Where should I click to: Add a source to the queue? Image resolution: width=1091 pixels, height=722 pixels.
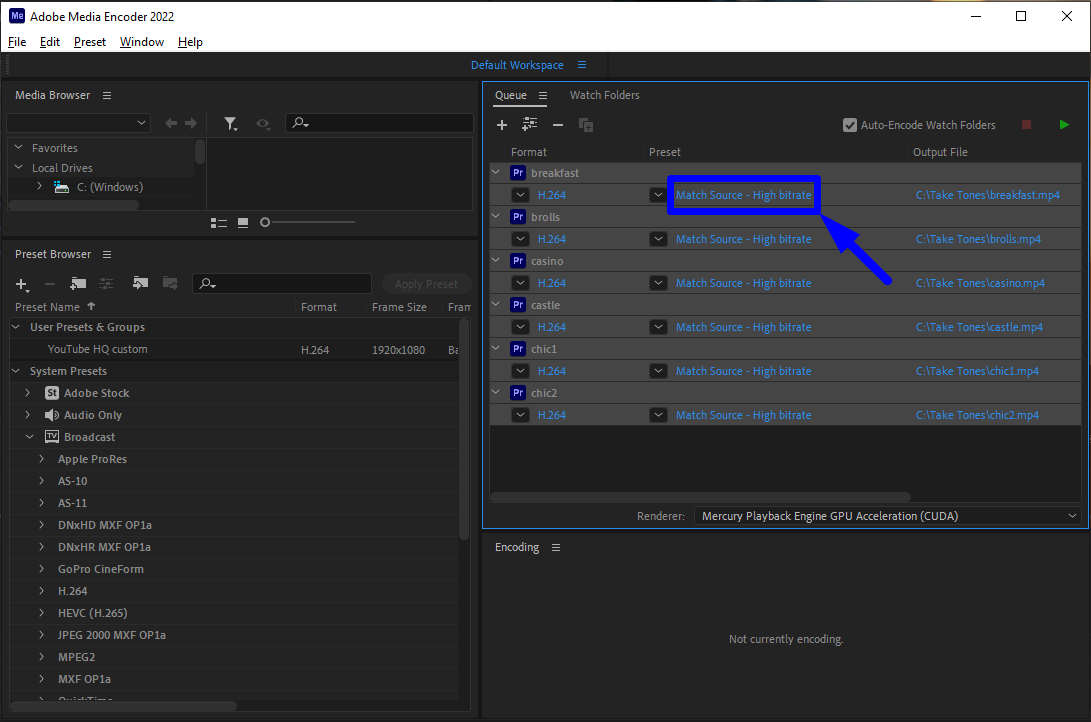502,125
